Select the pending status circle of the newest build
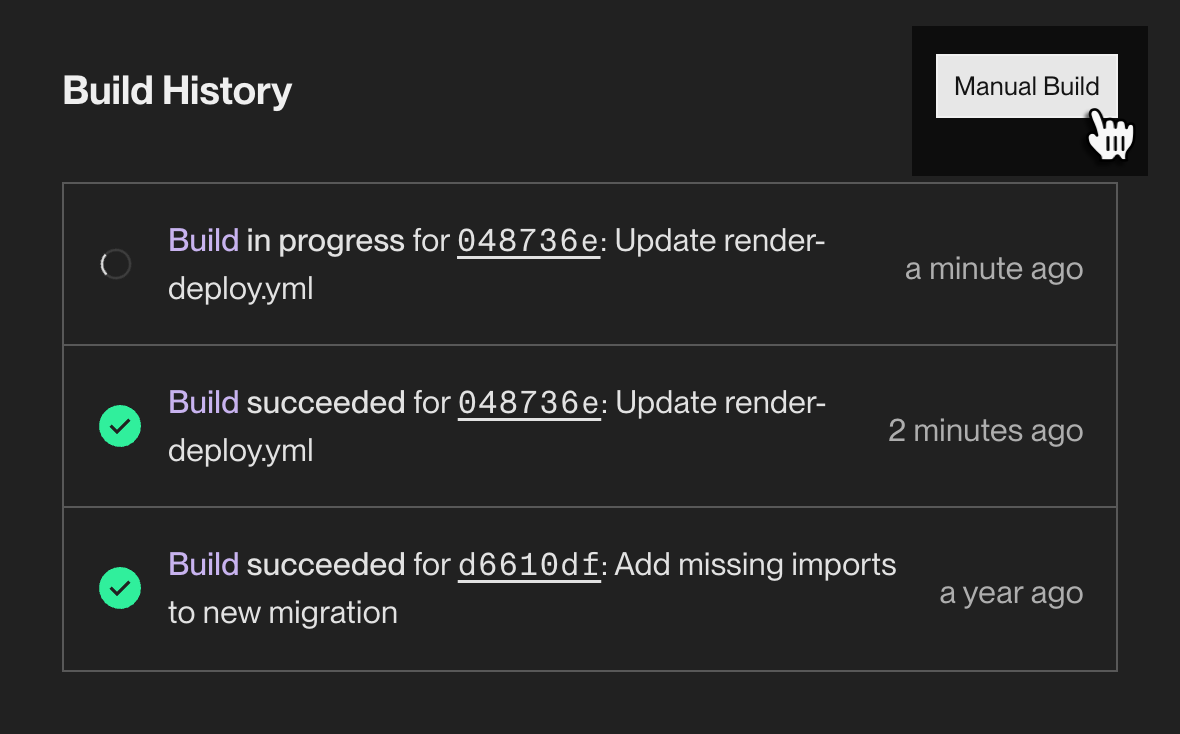Screen dimensions: 1180x734 click(115, 263)
